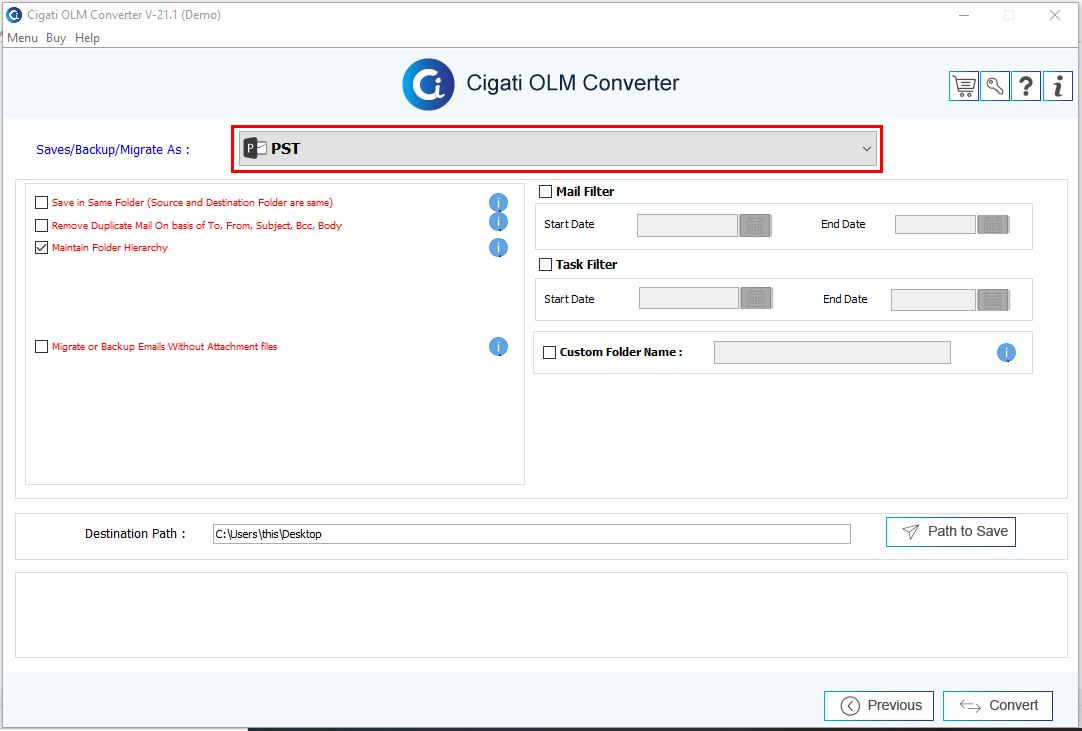Click the shopping cart buy icon
Image resolution: width=1082 pixels, height=731 pixels.
tap(964, 86)
